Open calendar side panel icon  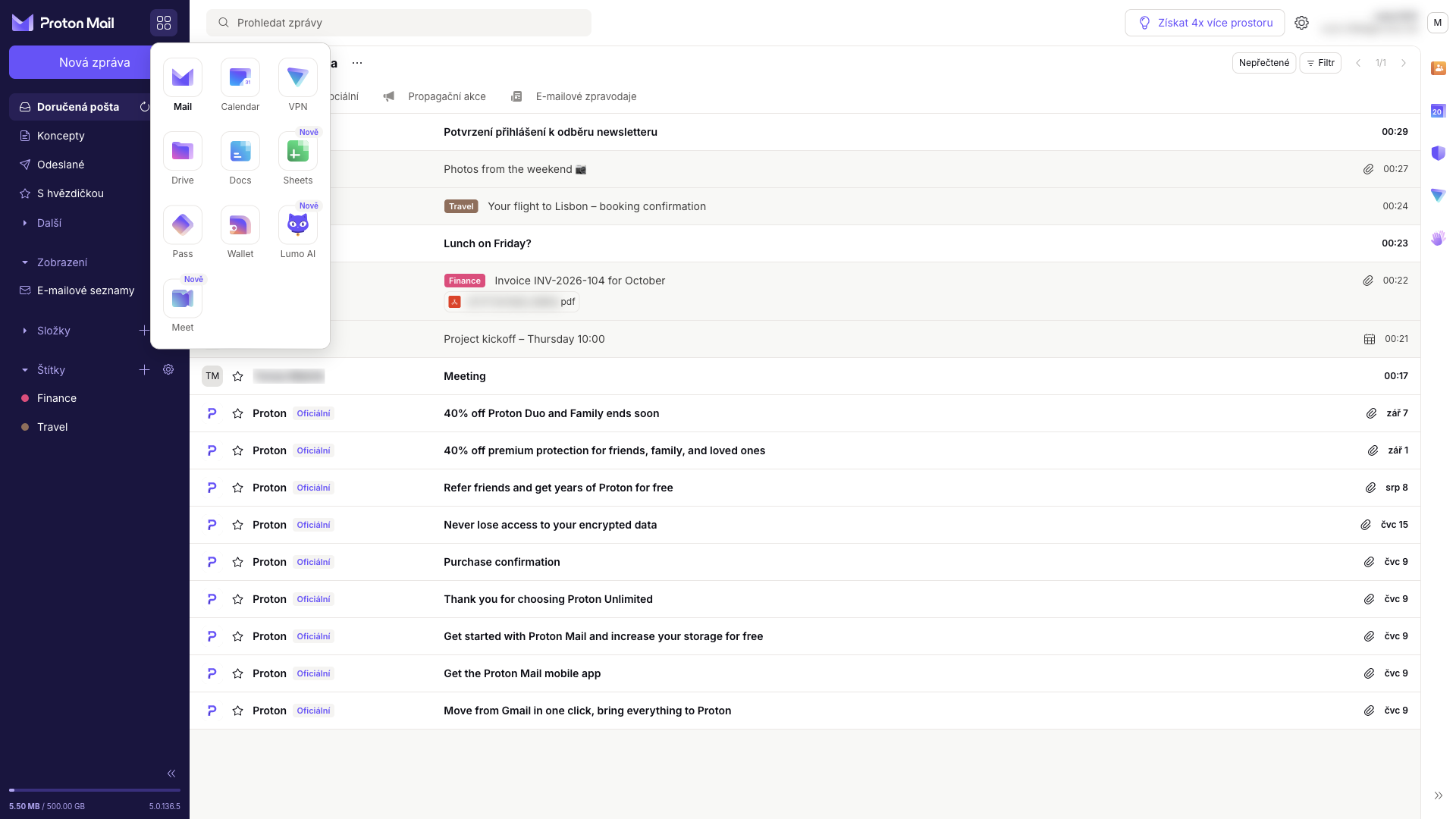click(1439, 111)
